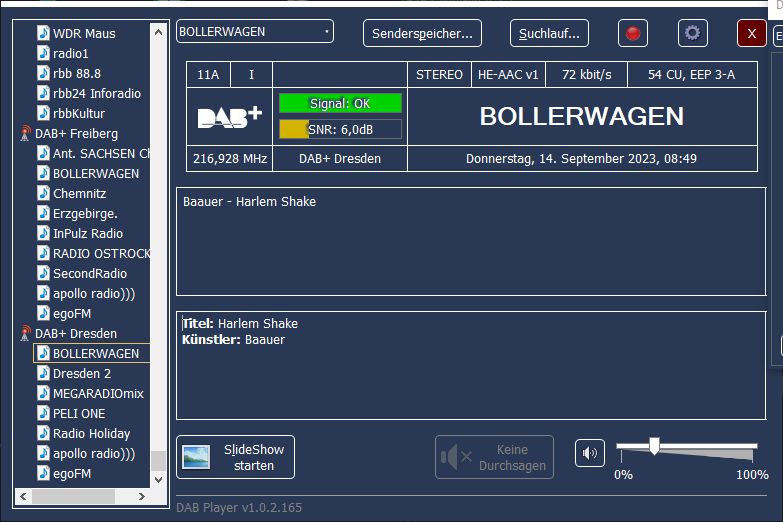This screenshot has width=783, height=522.
Task: Select BOLLERWAGEN under DAB+ Freiberg
Action: tap(96, 173)
